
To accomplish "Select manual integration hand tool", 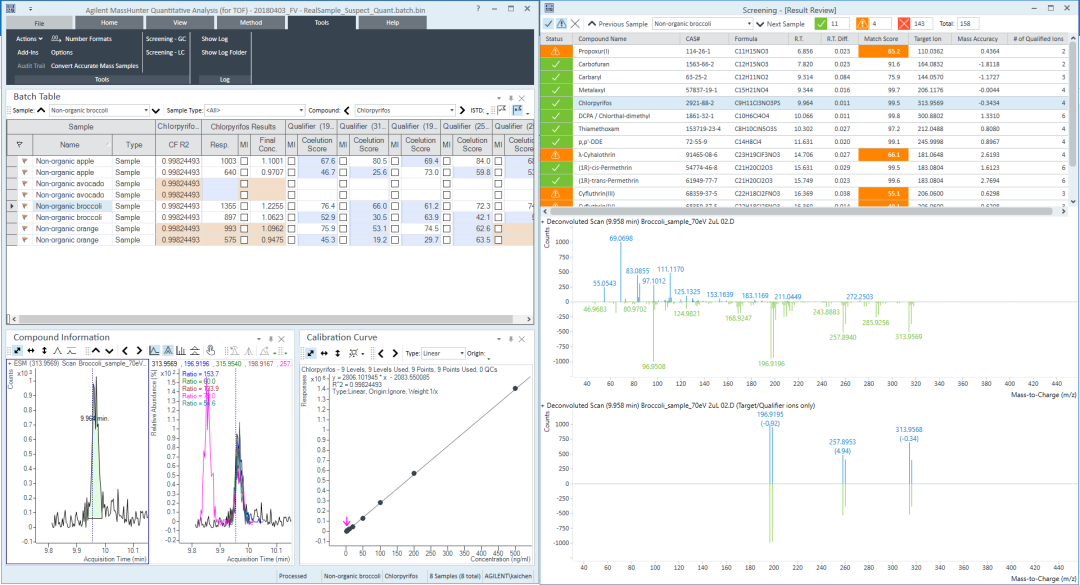I will coord(211,351).
